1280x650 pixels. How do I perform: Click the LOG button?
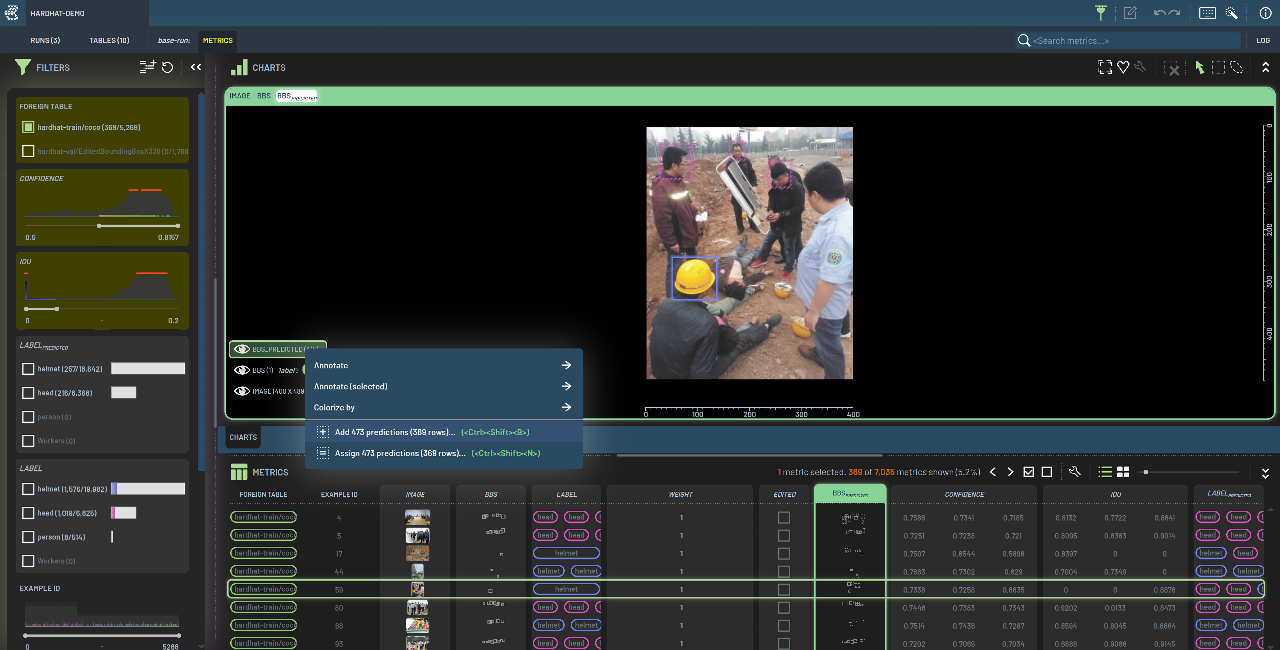pos(1263,40)
